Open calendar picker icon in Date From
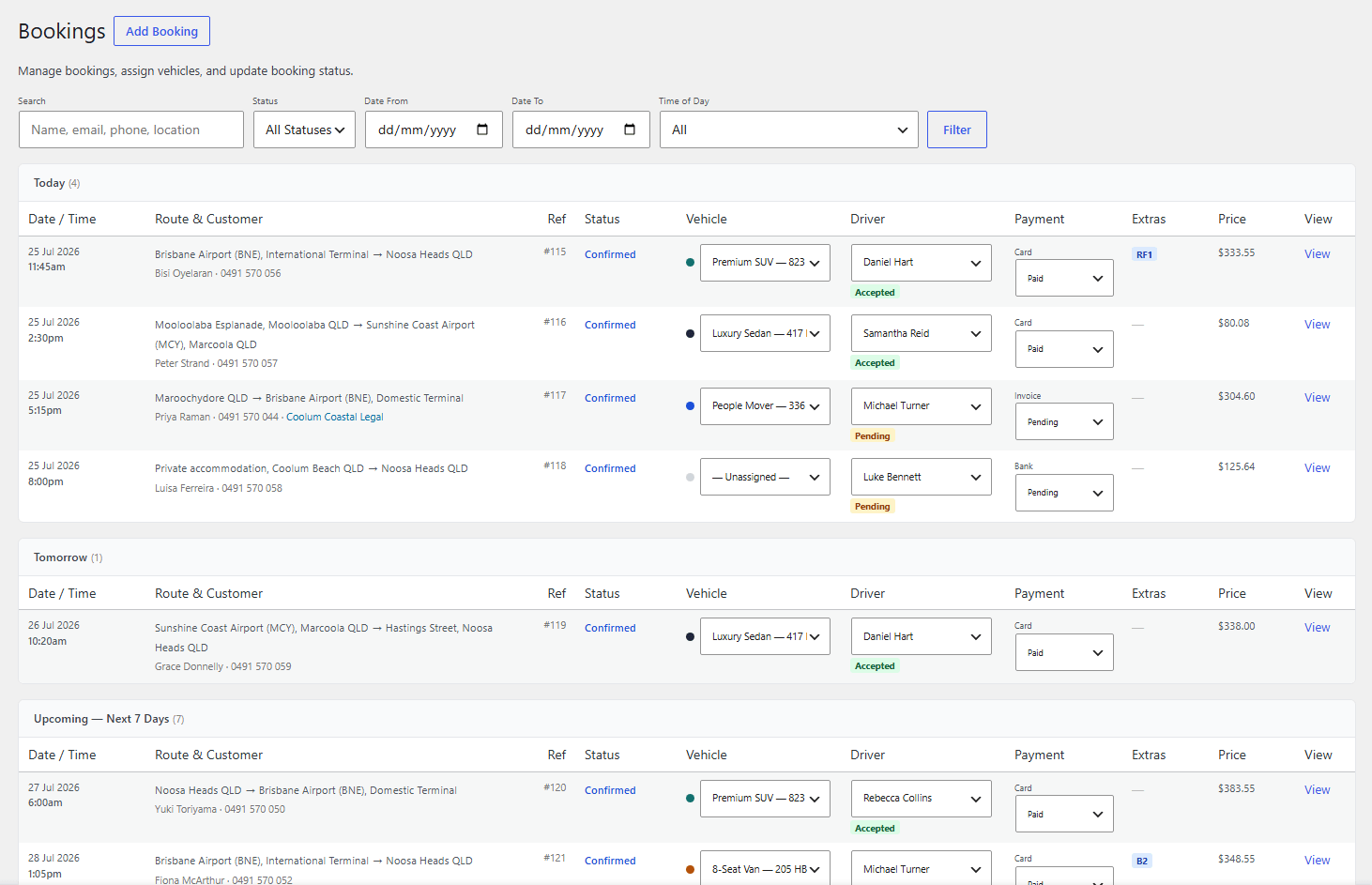1372x885 pixels. coord(482,130)
